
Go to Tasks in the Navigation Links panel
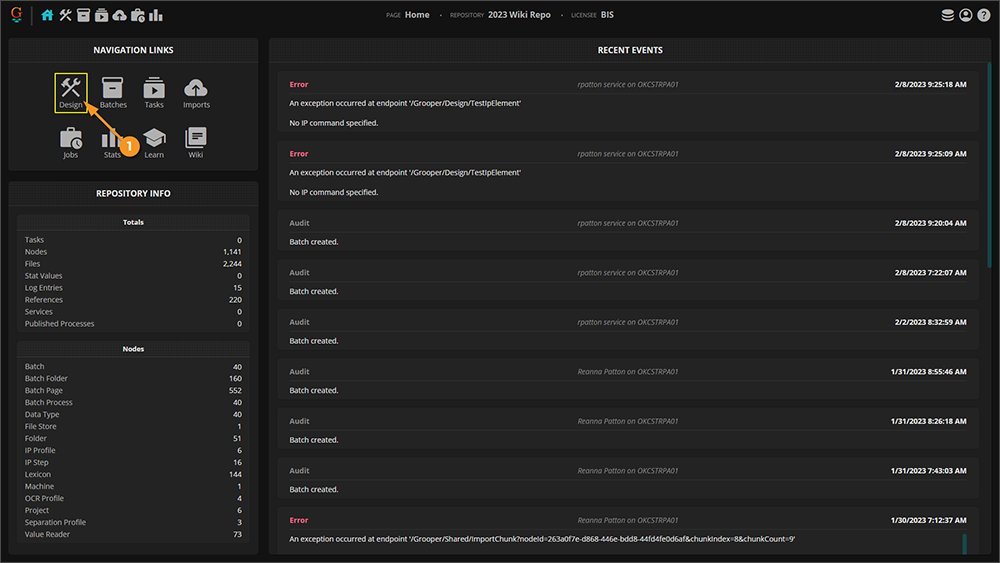(x=154, y=92)
